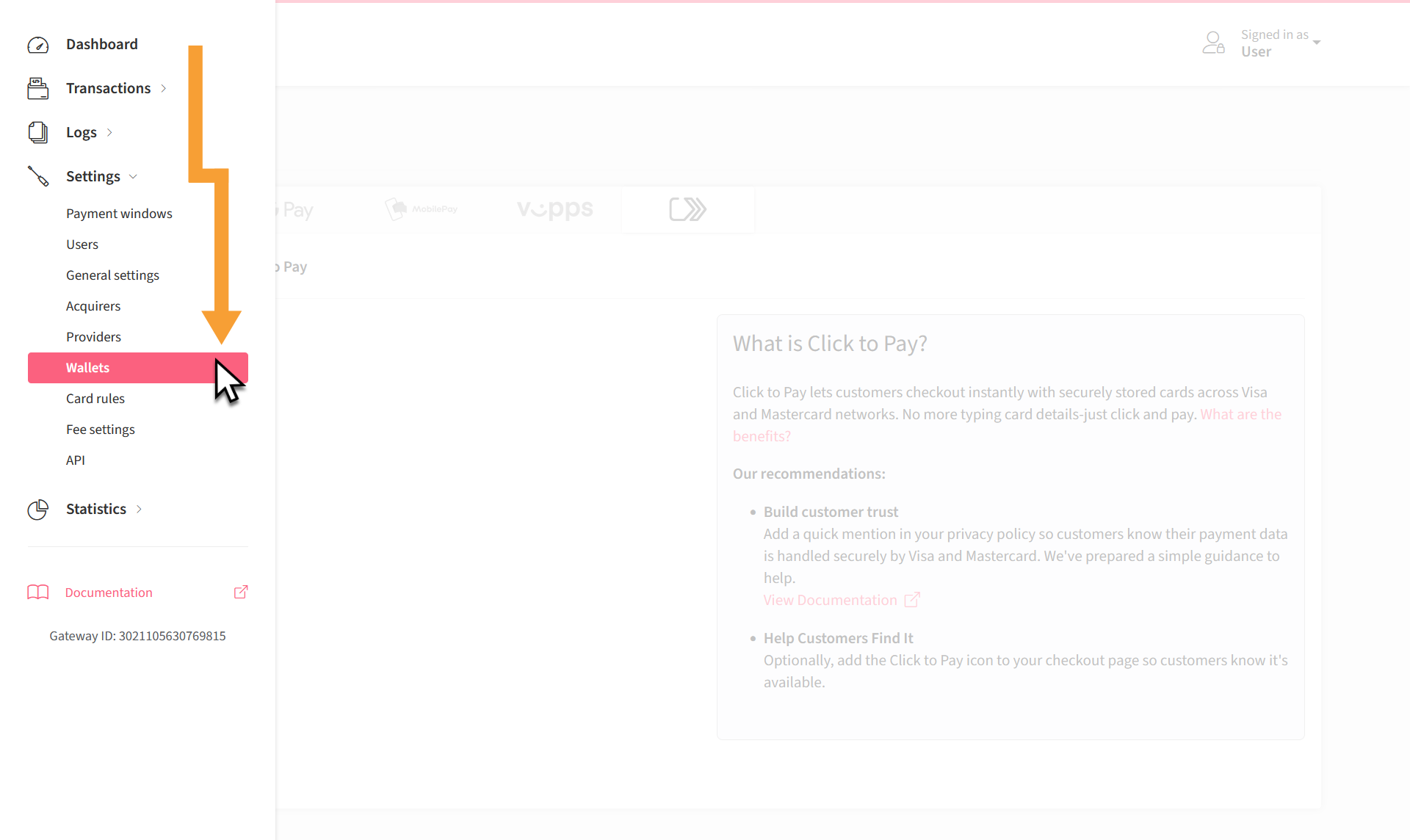Click the Settings wrench icon

click(x=37, y=176)
